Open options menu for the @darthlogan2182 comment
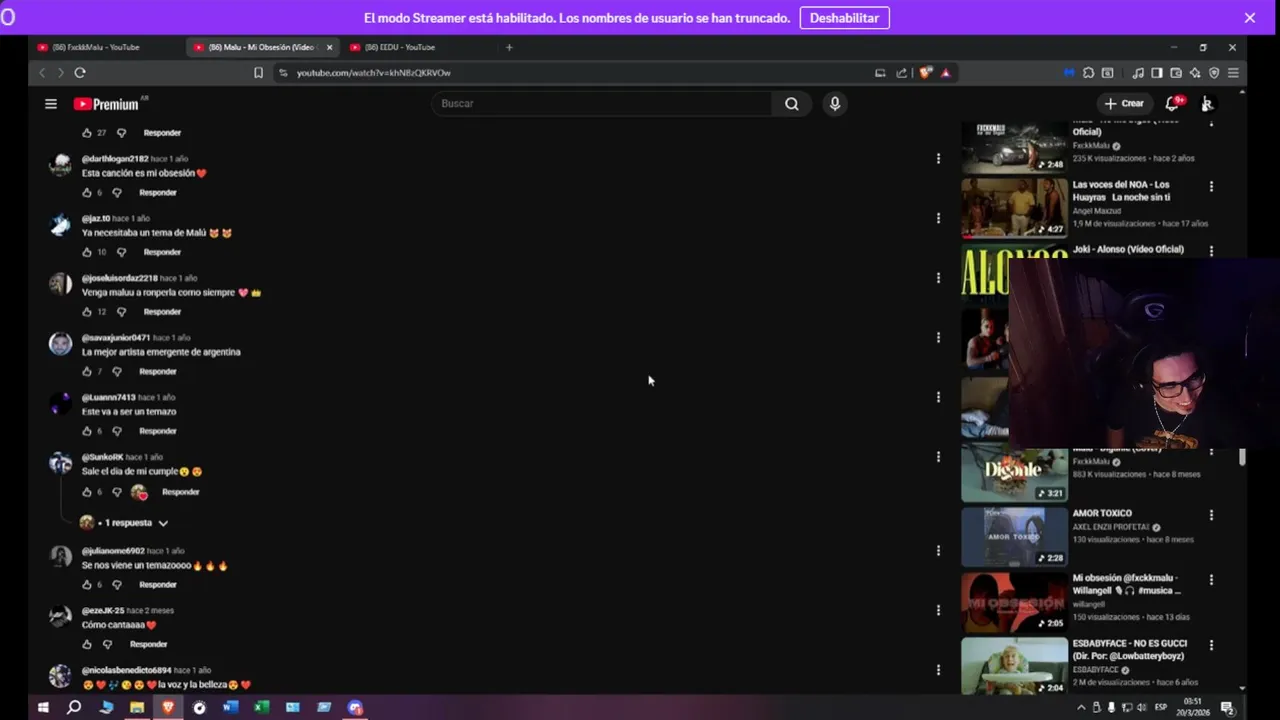The image size is (1280, 720). coord(938,158)
